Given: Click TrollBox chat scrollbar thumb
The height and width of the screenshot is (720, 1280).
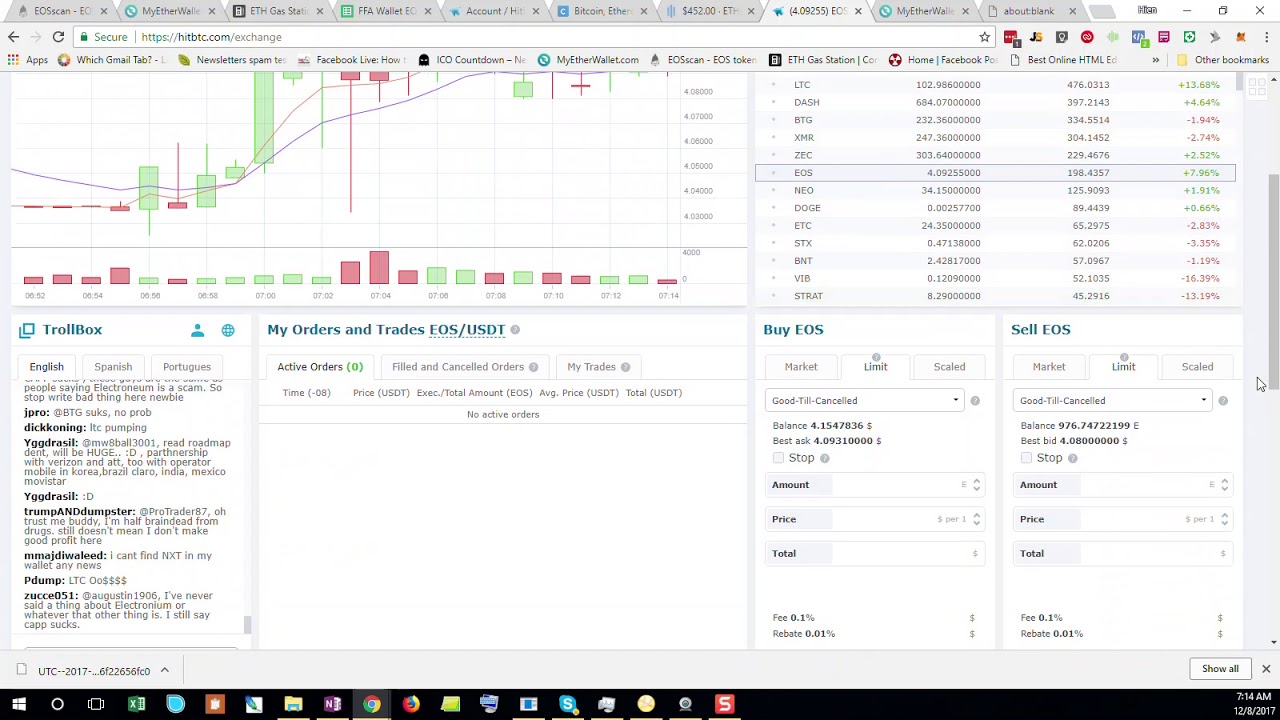Looking at the screenshot, I should [x=247, y=625].
